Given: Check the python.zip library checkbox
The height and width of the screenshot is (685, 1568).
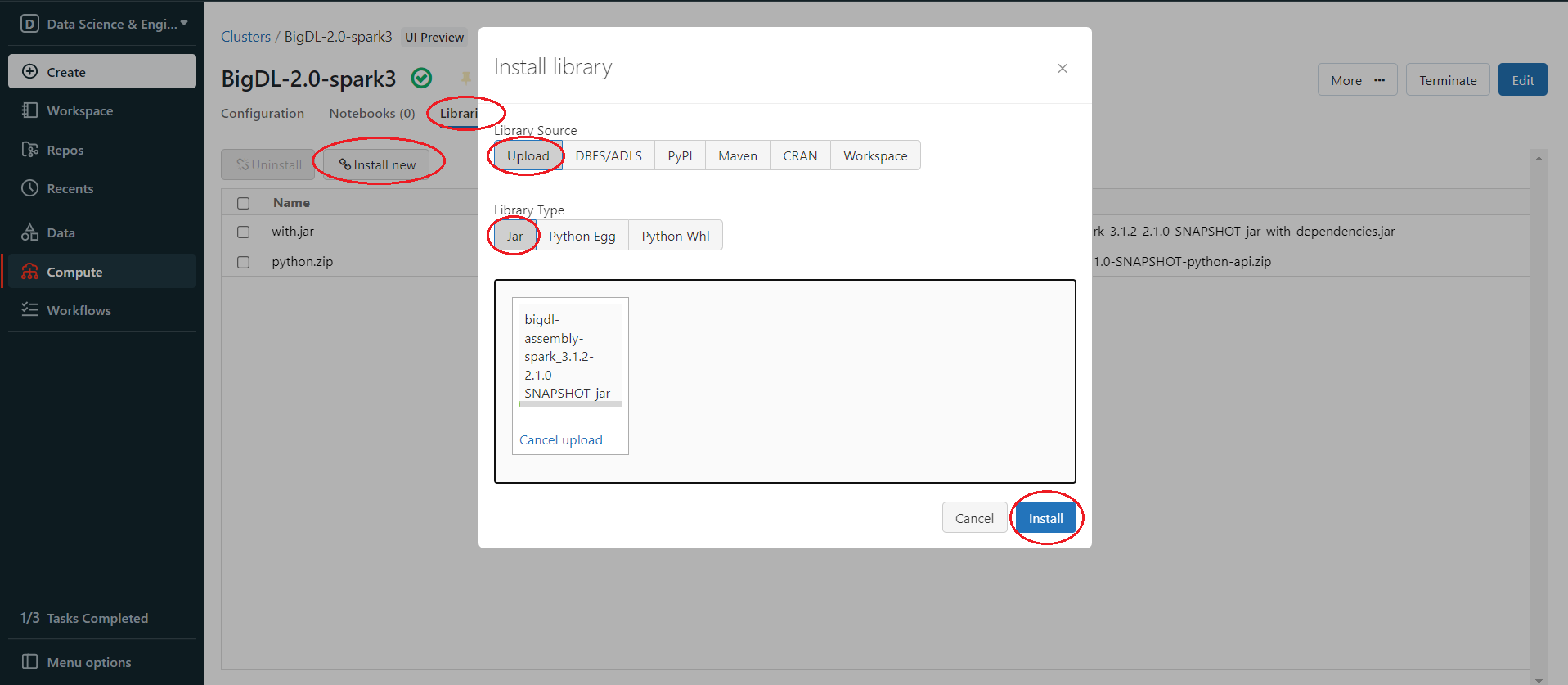Looking at the screenshot, I should pyautogui.click(x=243, y=262).
